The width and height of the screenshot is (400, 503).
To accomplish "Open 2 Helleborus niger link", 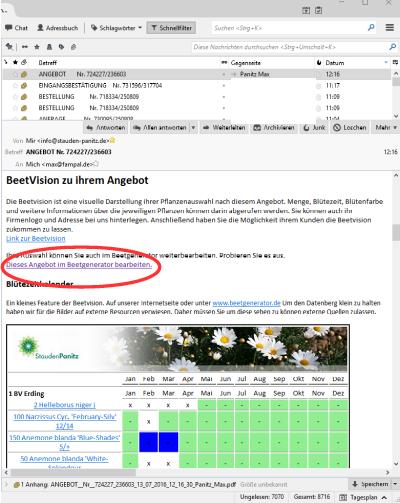I will point(65,405).
